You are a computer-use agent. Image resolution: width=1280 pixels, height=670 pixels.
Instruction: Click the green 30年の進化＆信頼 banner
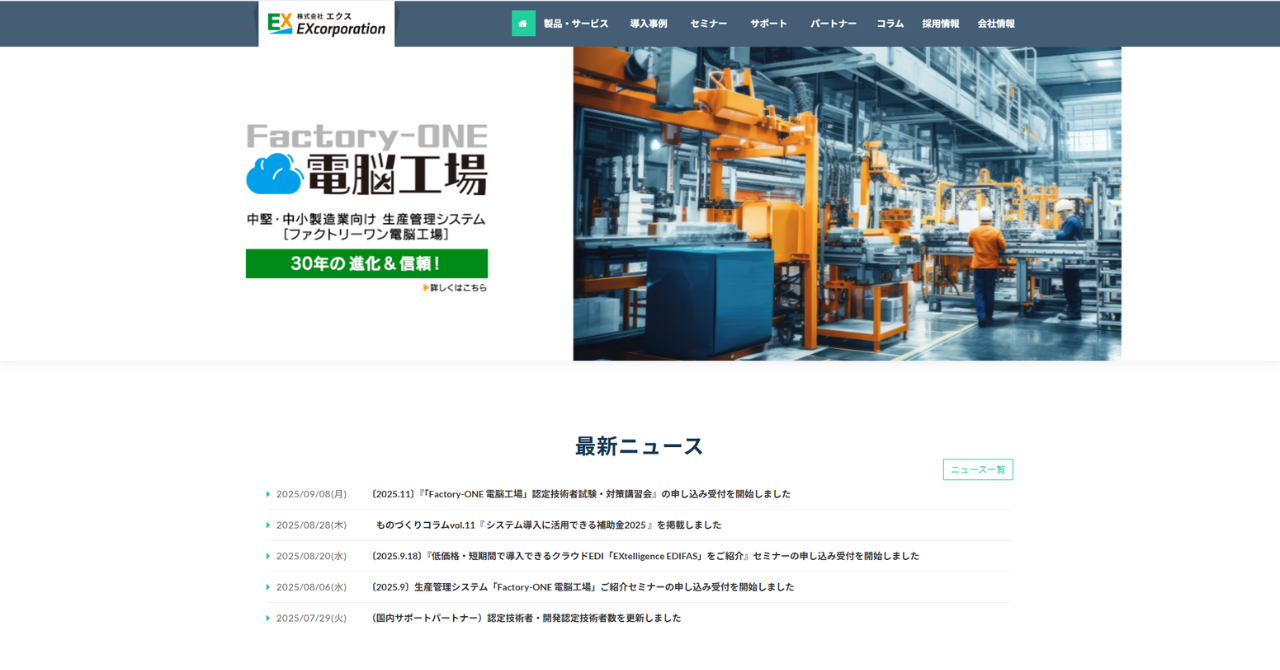[x=366, y=264]
